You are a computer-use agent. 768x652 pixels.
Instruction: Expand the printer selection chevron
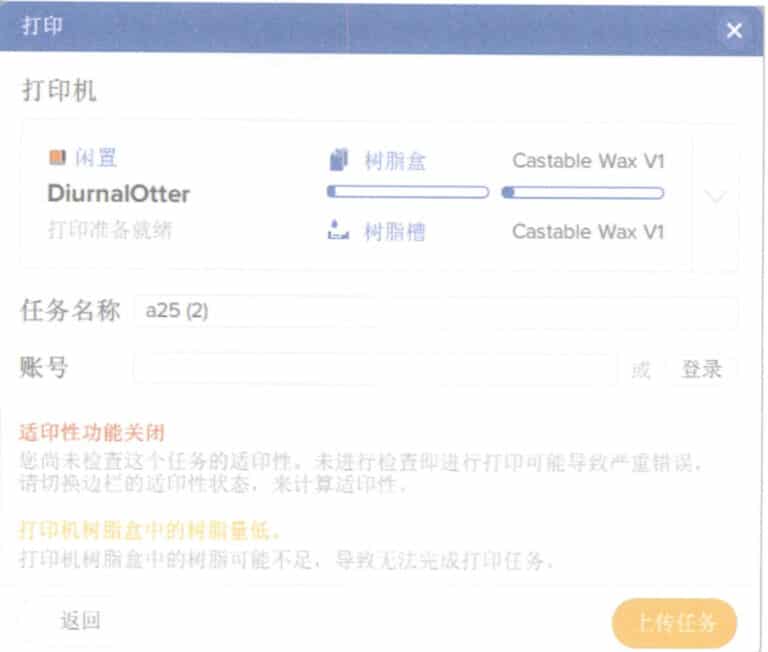716,196
